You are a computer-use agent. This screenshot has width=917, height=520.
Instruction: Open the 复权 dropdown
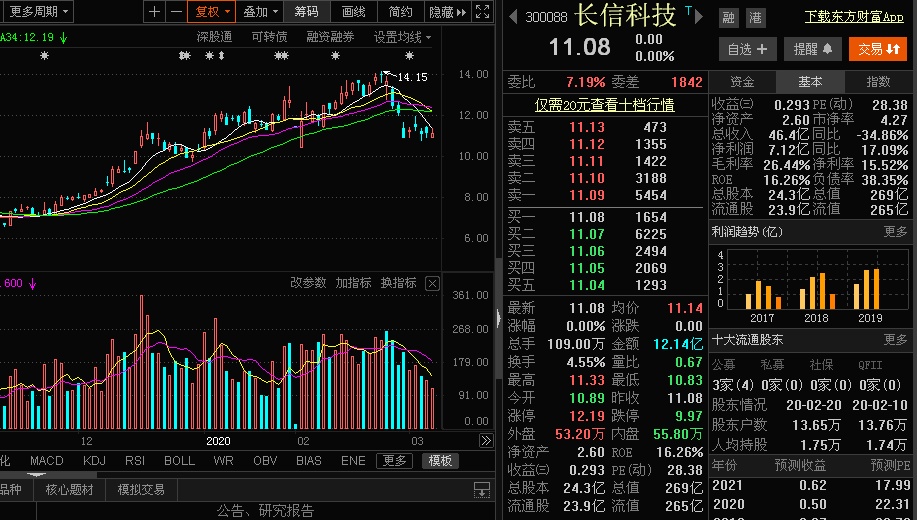(212, 12)
